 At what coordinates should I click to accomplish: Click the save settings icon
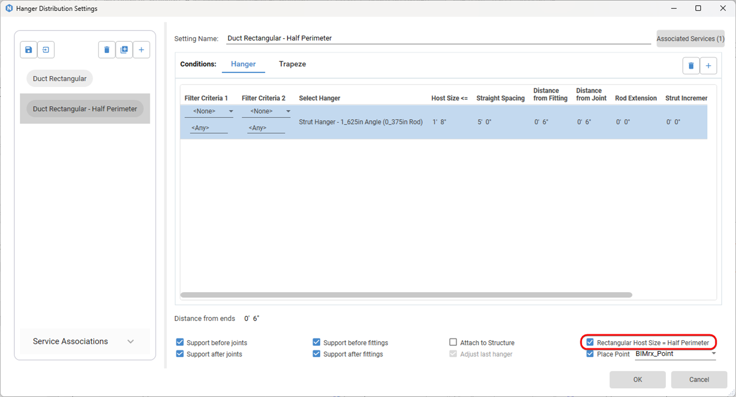tap(29, 50)
